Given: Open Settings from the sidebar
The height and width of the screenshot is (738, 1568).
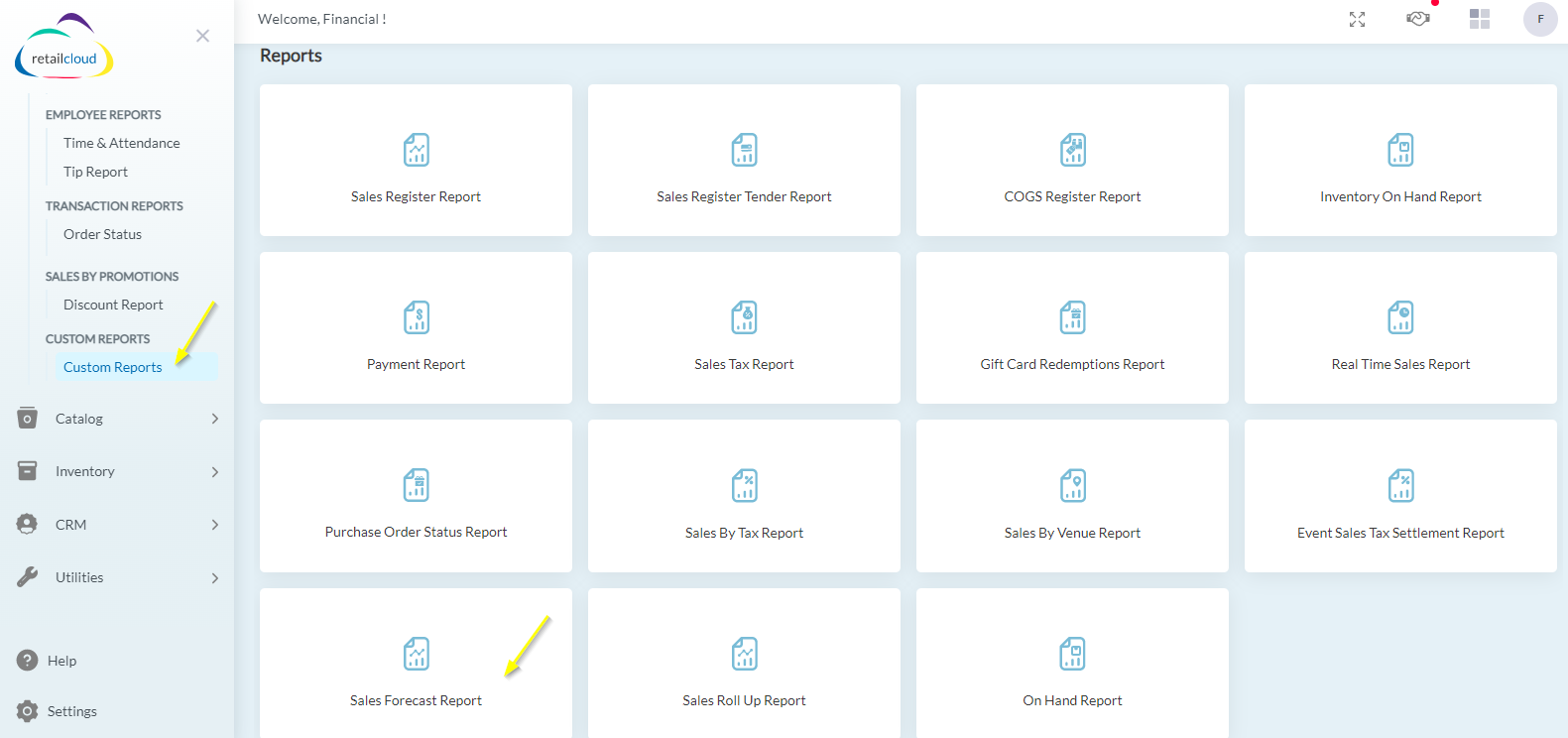Looking at the screenshot, I should [x=72, y=711].
